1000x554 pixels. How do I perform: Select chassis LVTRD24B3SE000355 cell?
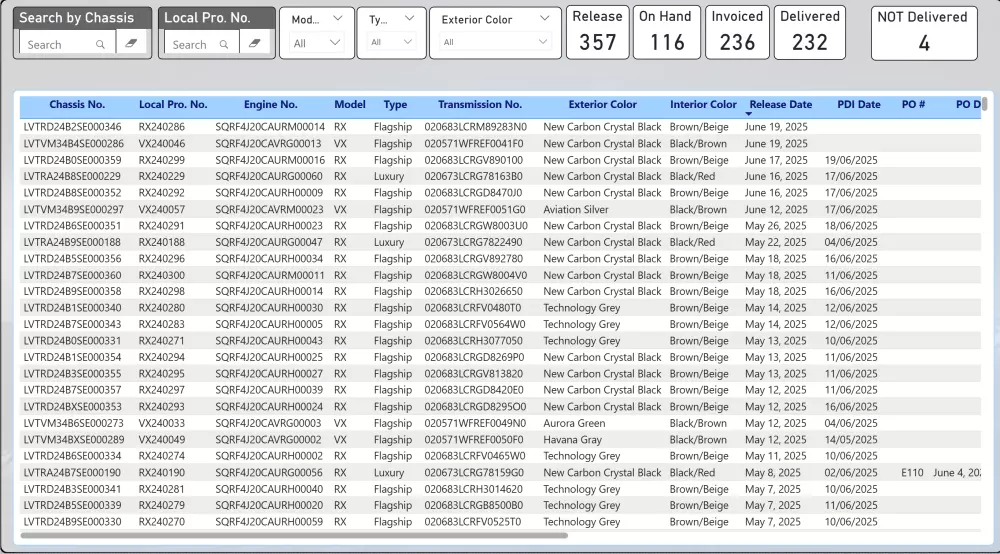72,374
